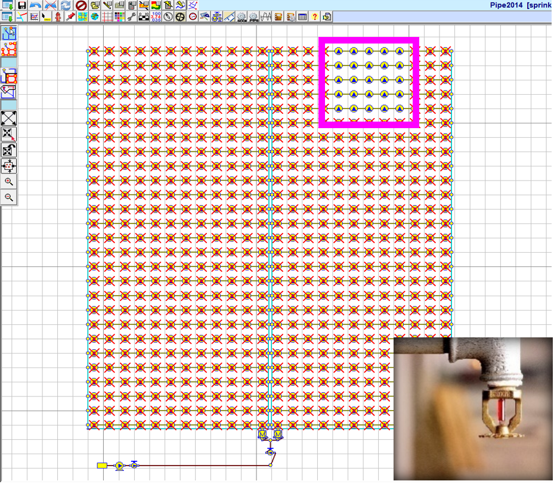Click the zoom-to-extents four-arrow icon
554x484 pixels.
coord(8,118)
